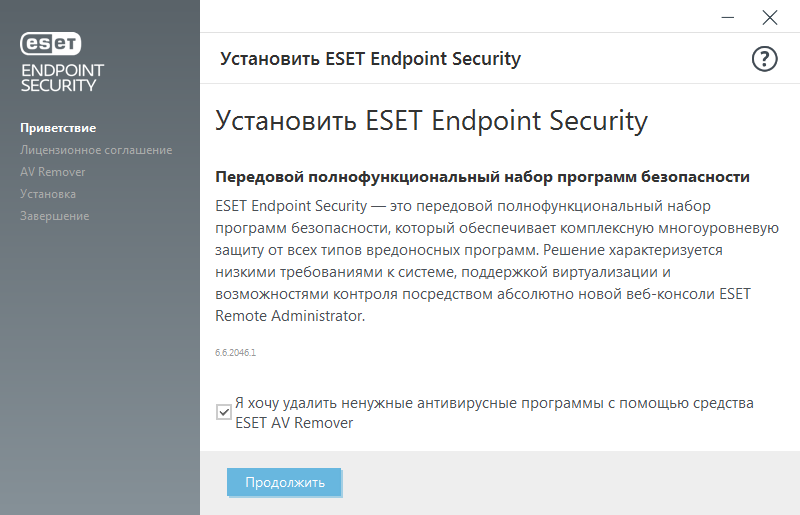Go to Лицензионное соглашение step
This screenshot has height=515, width=800.
(x=96, y=150)
